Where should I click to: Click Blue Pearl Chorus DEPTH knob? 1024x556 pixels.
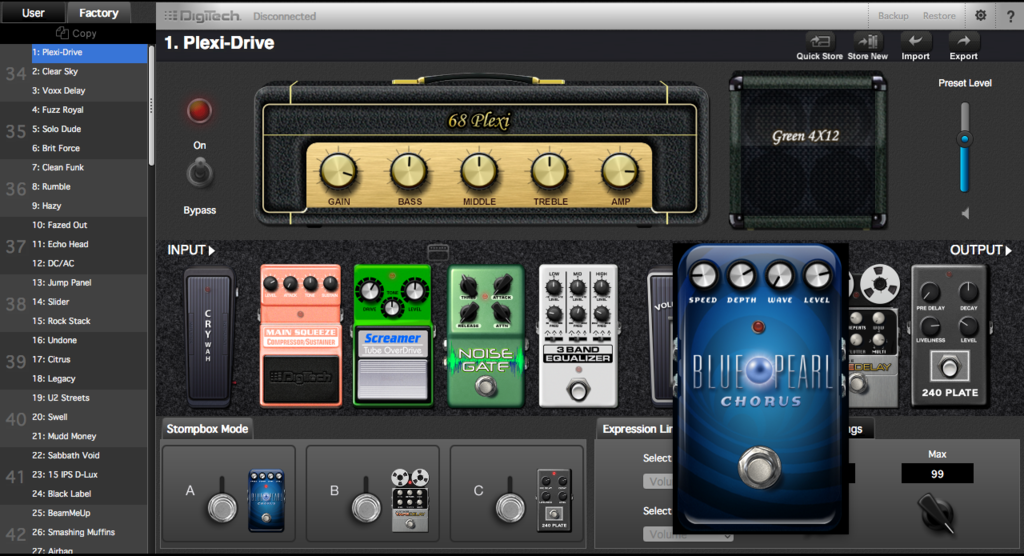point(741,276)
